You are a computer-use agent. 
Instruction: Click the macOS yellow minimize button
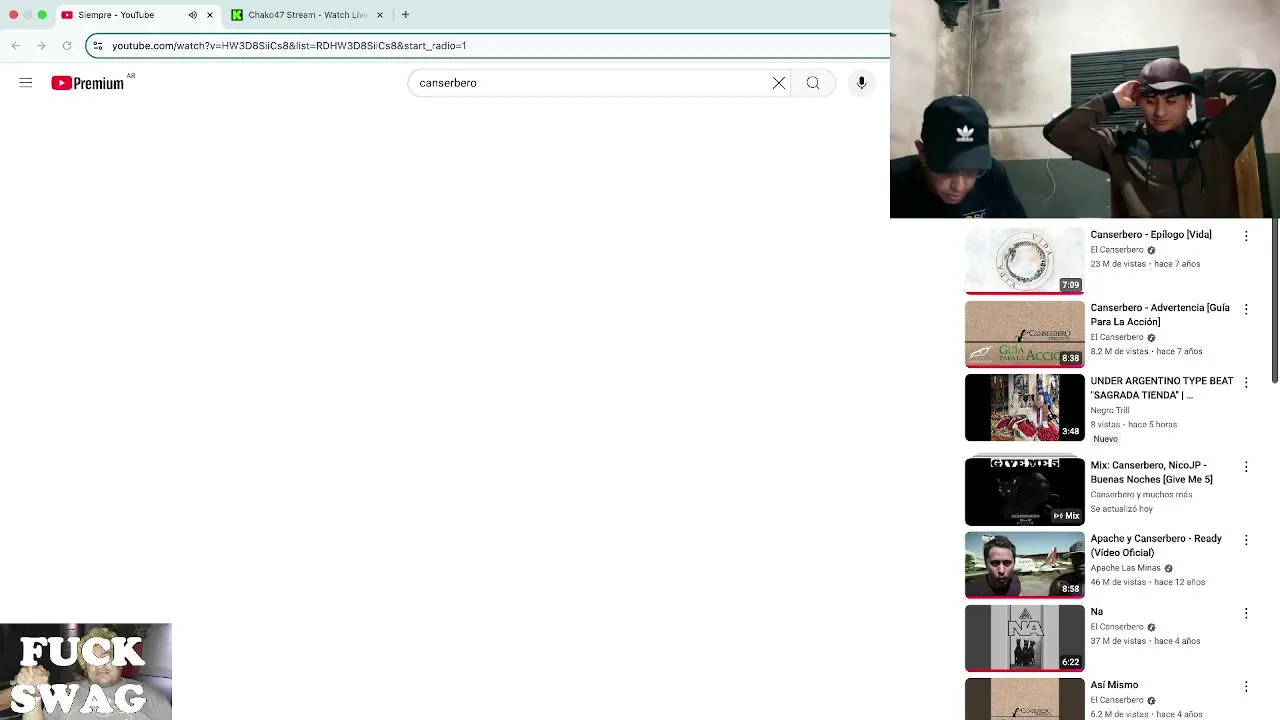pyautogui.click(x=28, y=15)
